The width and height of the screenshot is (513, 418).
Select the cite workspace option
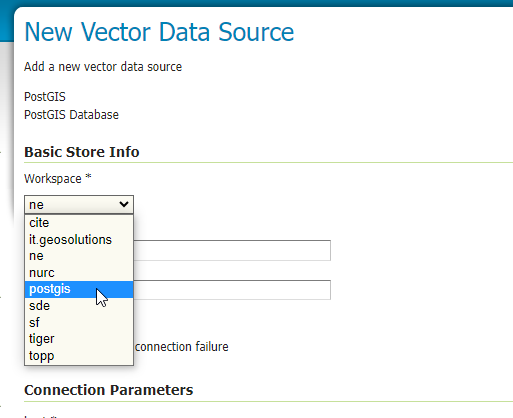point(79,223)
